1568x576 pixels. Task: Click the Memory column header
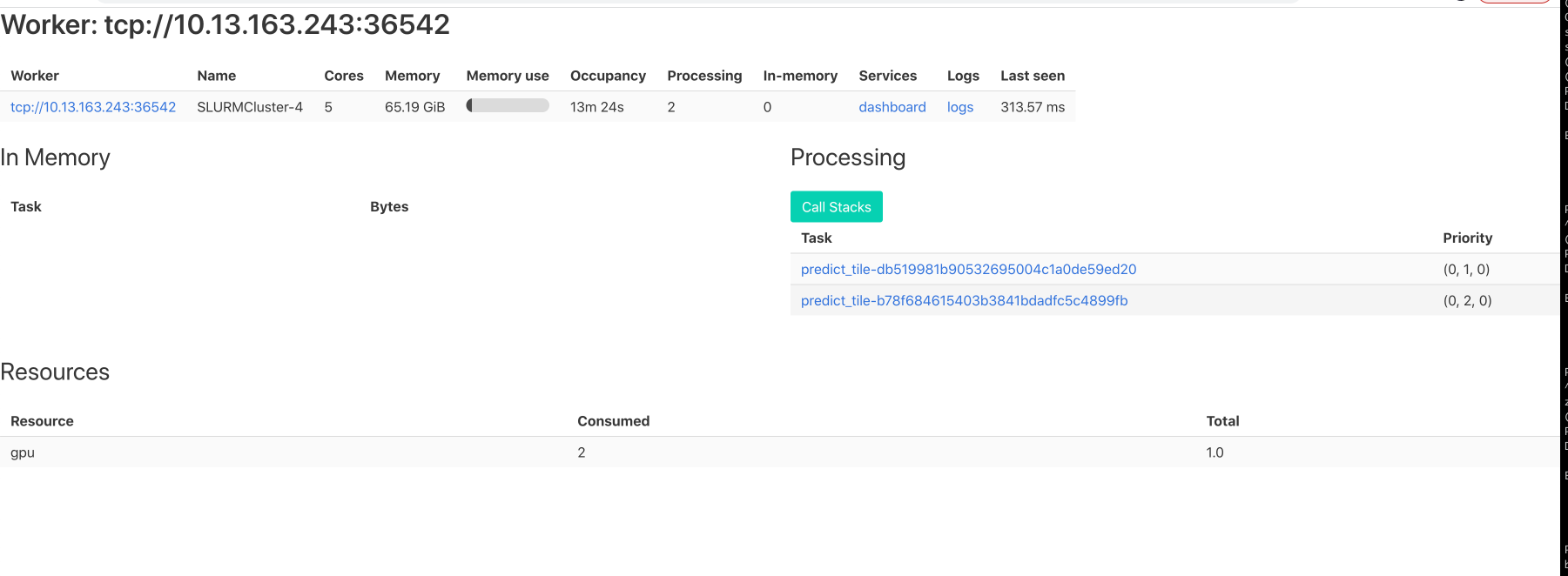[x=413, y=76]
